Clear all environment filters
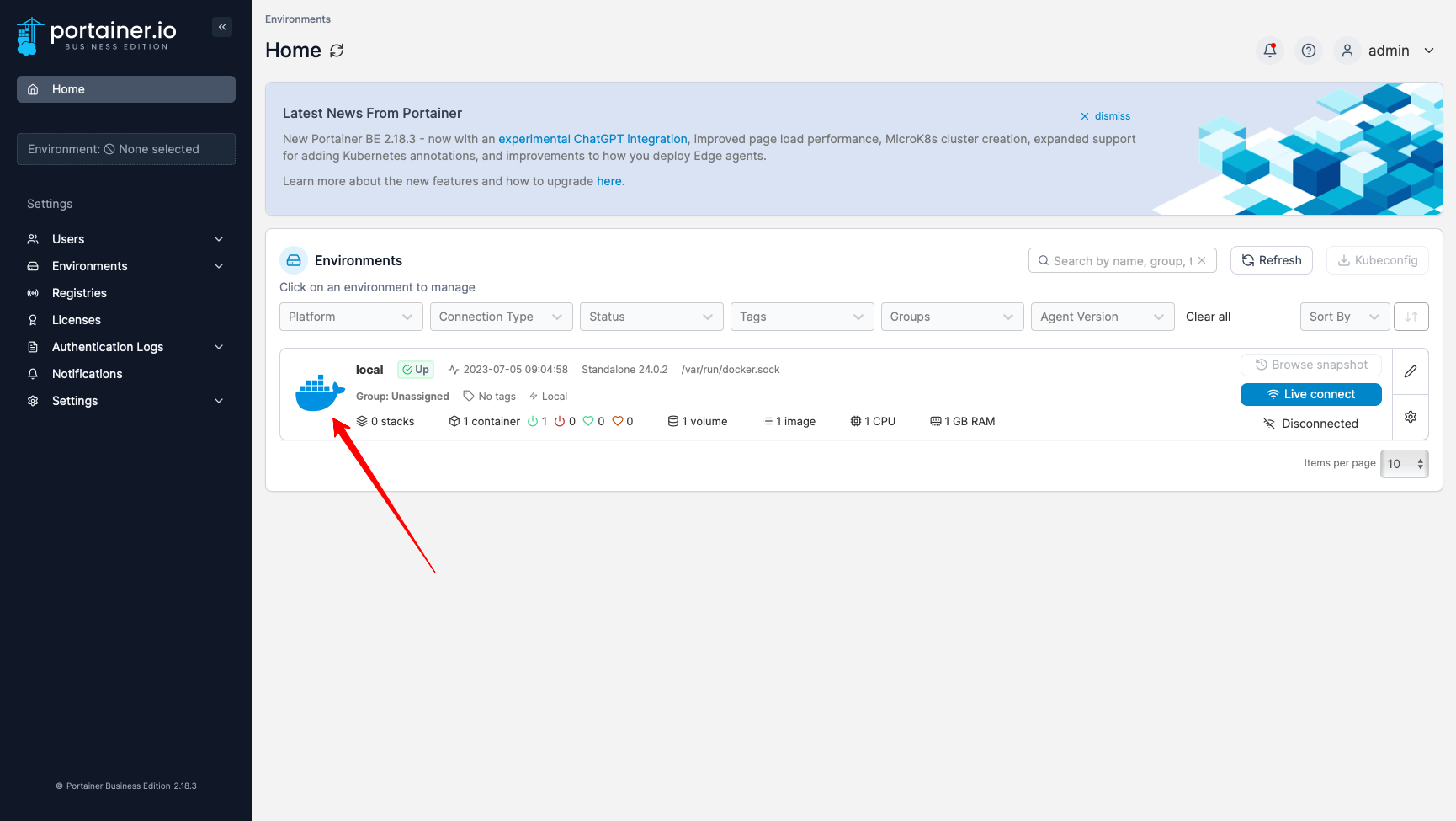1456x821 pixels. [1208, 317]
